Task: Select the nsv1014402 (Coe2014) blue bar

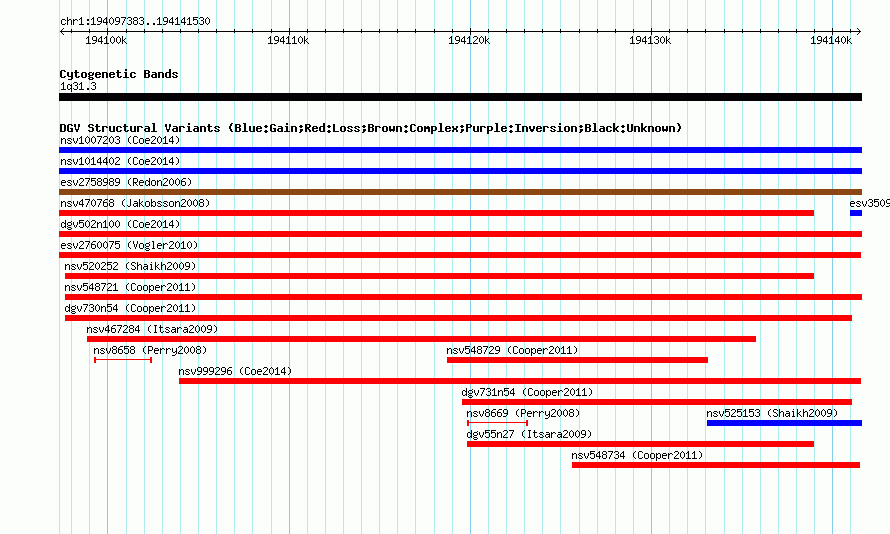Action: coord(460,171)
